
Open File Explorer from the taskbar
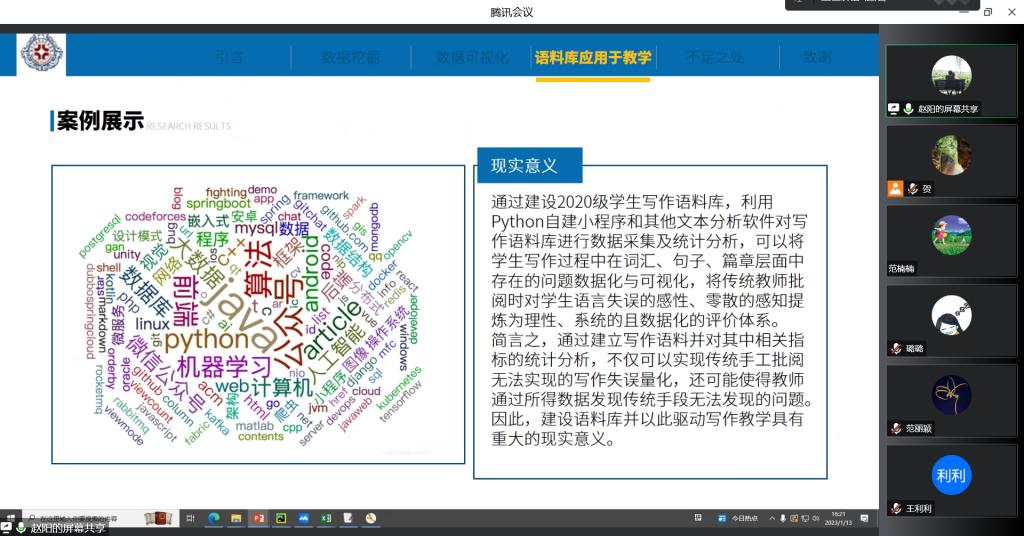[236, 518]
